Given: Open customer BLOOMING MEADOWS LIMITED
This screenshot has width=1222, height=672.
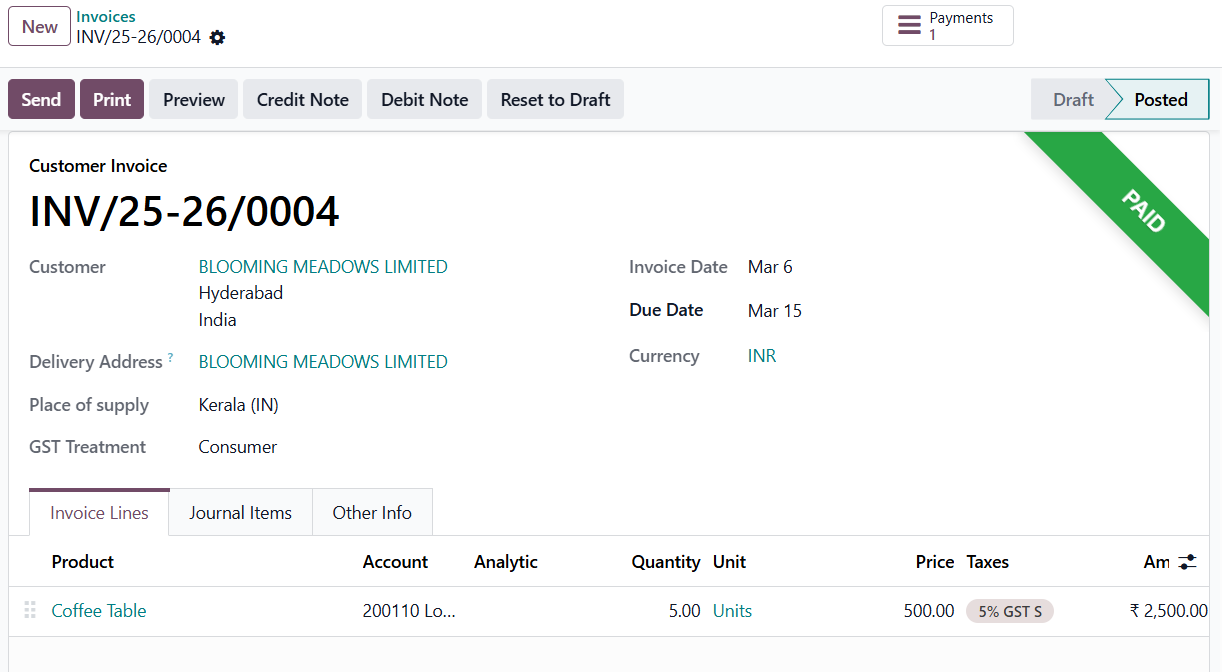Looking at the screenshot, I should (322, 266).
